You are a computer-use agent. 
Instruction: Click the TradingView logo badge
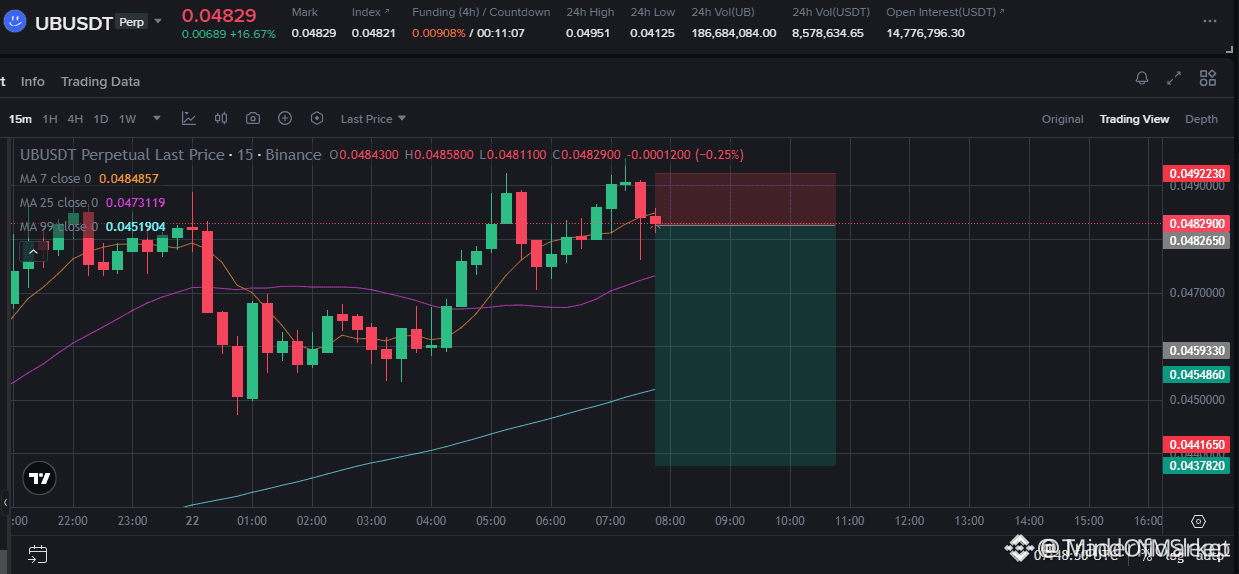39,479
